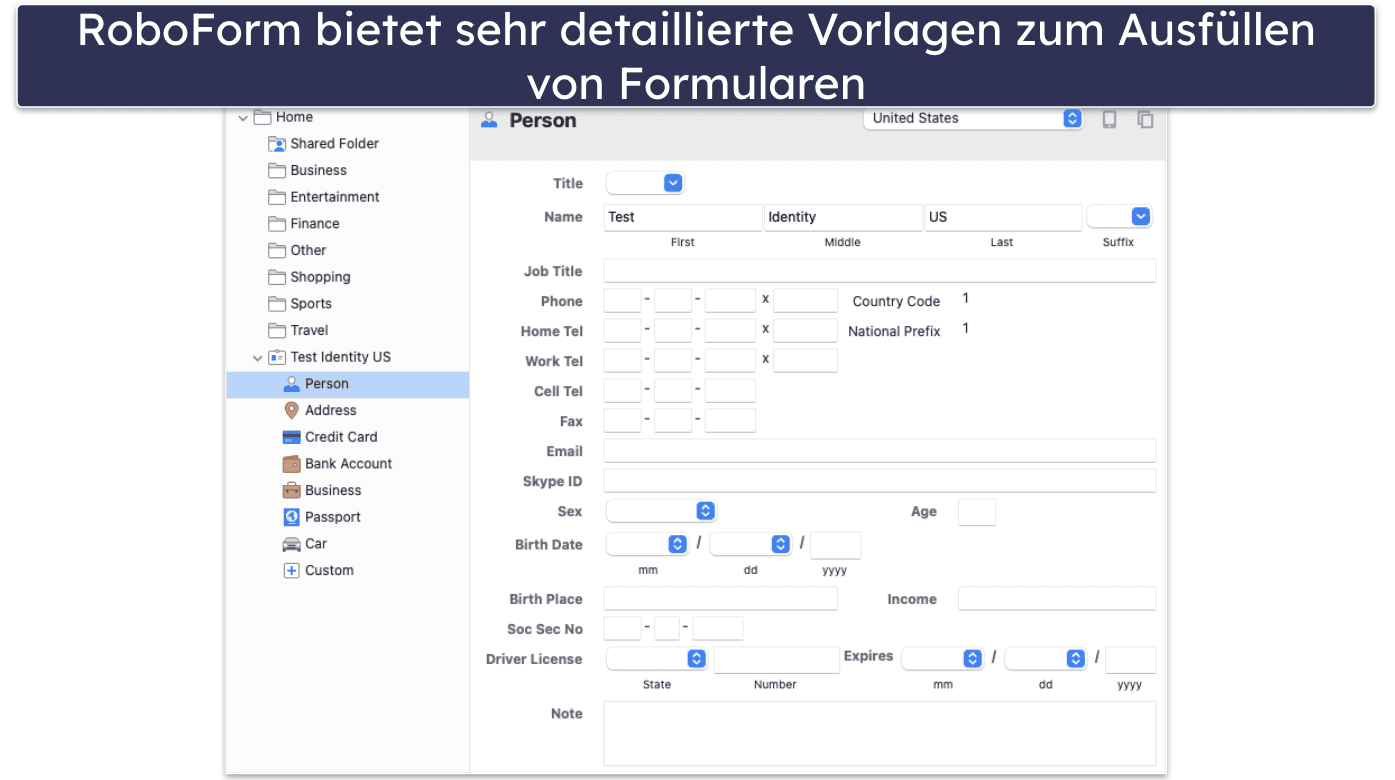Screen dimensions: 1395x780
Task: Click the Income field
Action: tap(1057, 599)
